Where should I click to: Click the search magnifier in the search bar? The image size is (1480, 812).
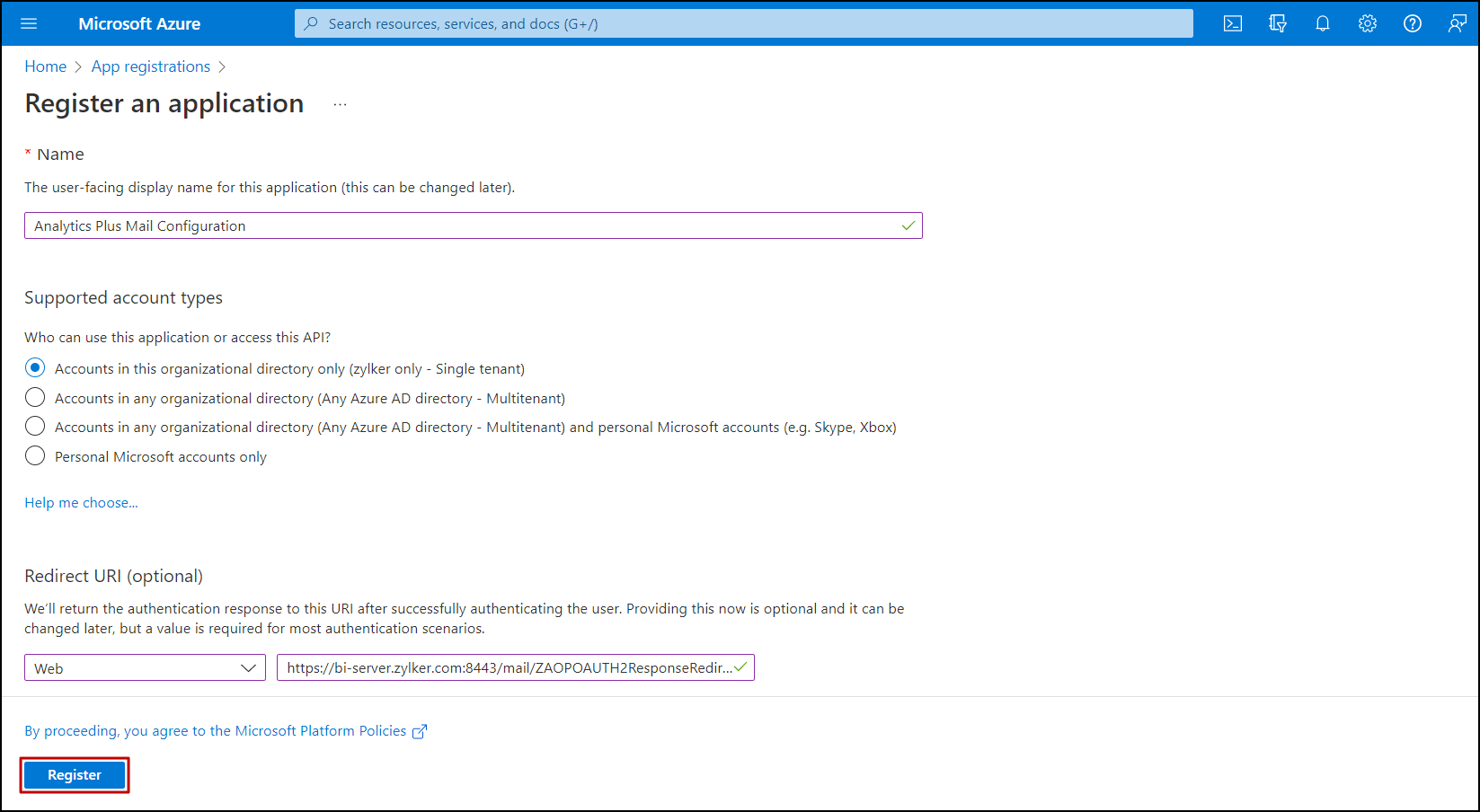pyautogui.click(x=311, y=23)
